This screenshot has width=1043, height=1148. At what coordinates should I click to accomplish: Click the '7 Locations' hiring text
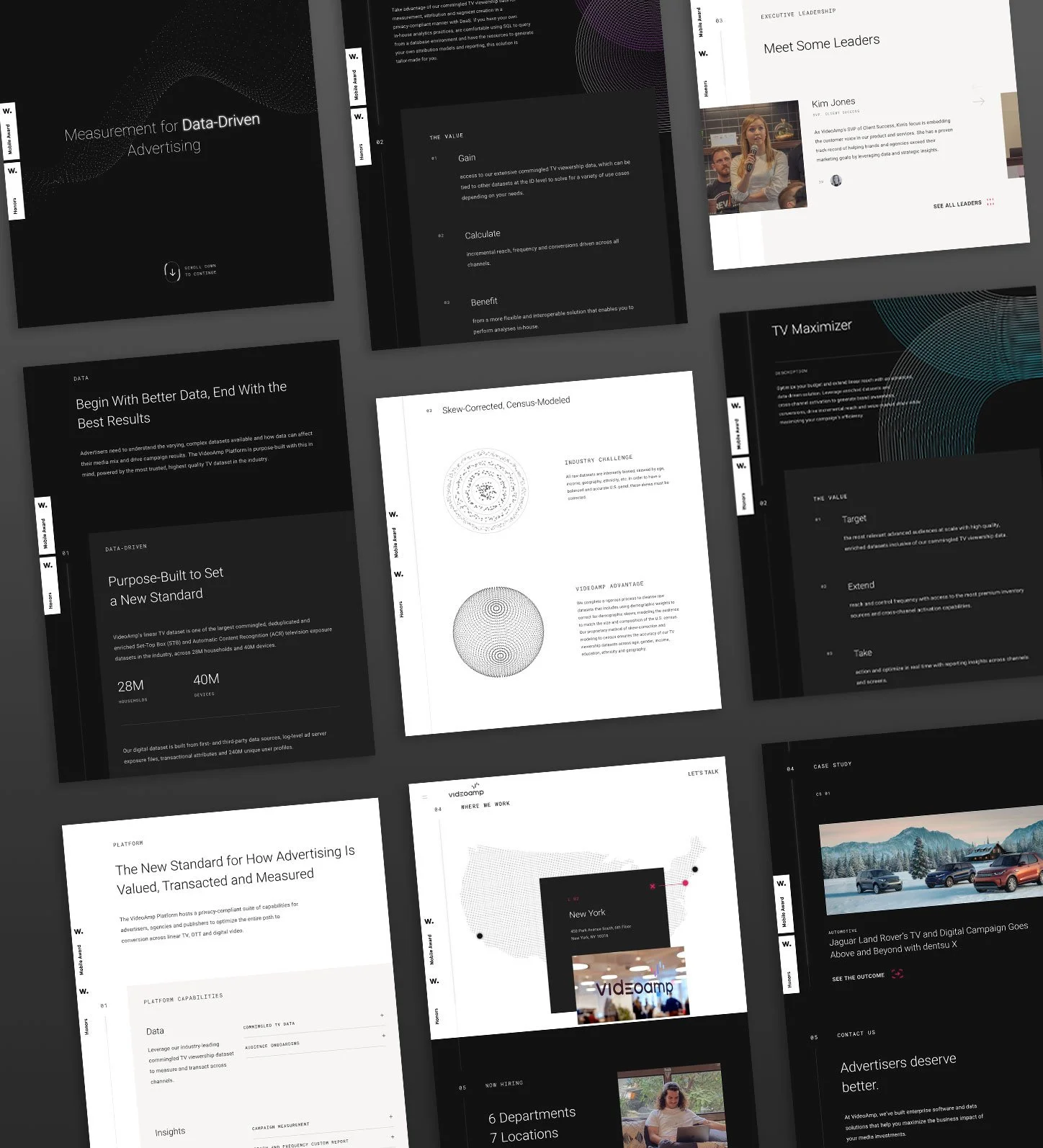coord(524,1136)
